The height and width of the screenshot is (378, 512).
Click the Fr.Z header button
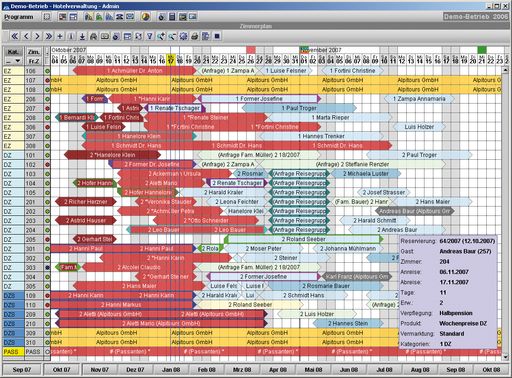(33, 61)
